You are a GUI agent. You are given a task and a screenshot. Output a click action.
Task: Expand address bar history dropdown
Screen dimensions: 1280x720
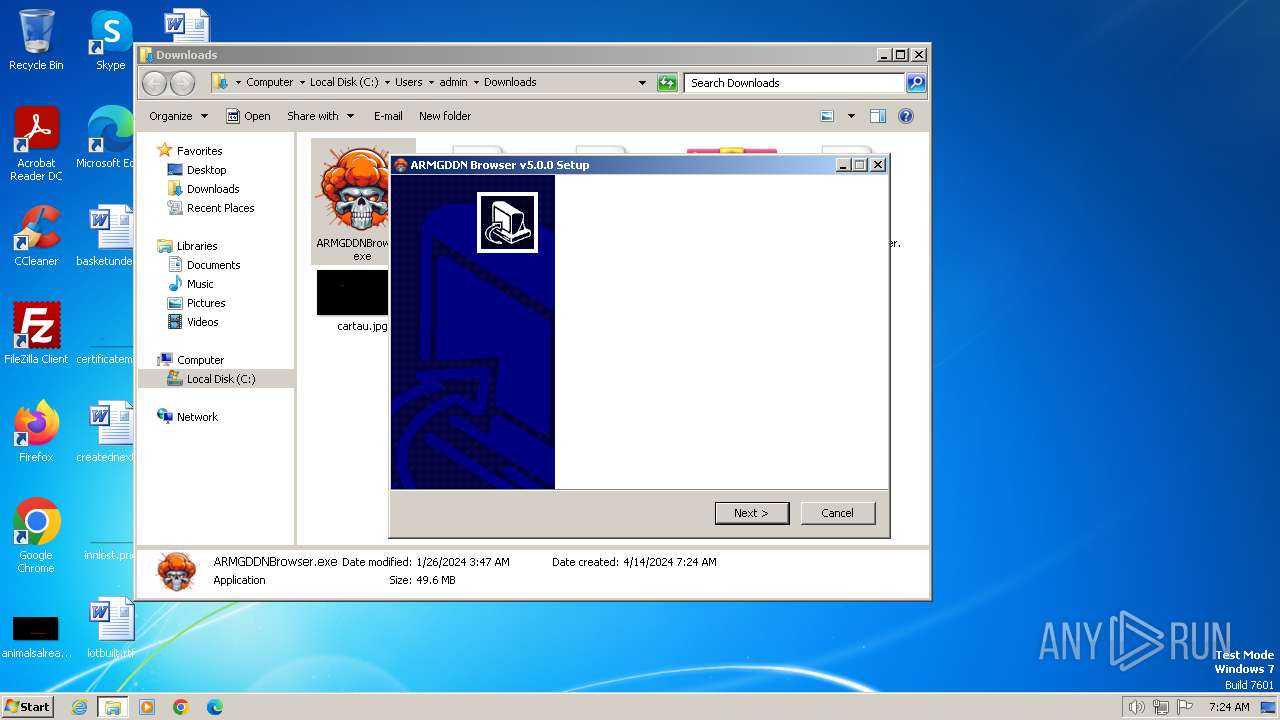[642, 83]
